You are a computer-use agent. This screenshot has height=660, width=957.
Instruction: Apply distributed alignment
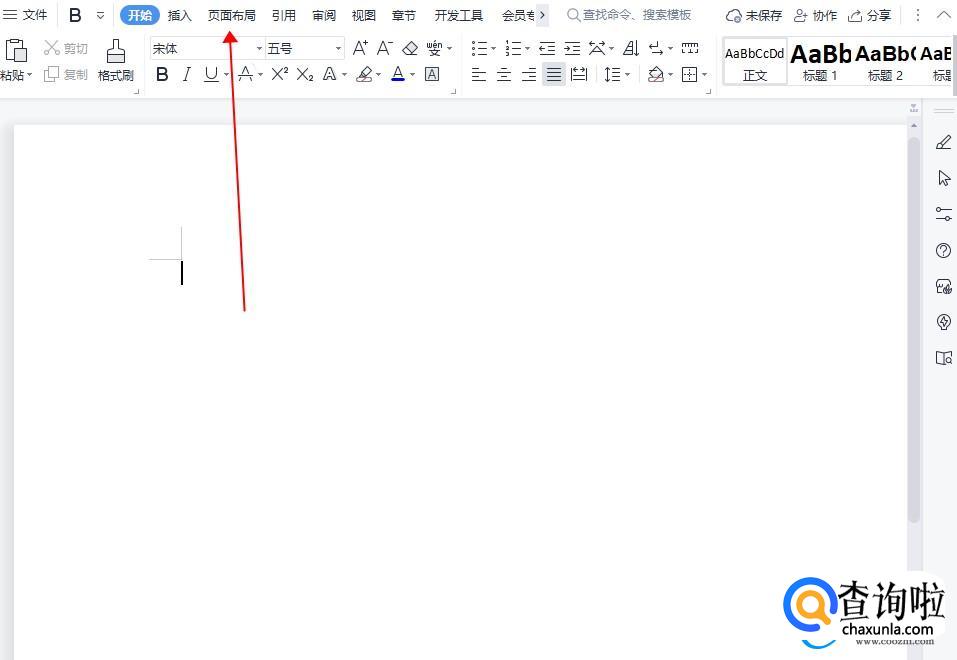pos(579,74)
